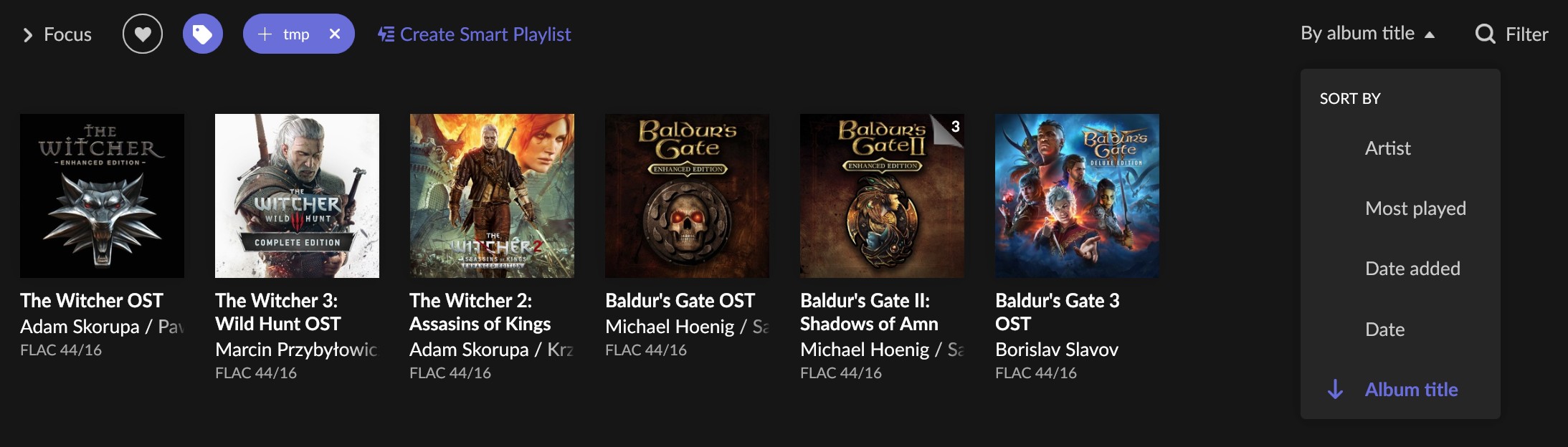Toggle the favorites heart filter

coord(143,34)
